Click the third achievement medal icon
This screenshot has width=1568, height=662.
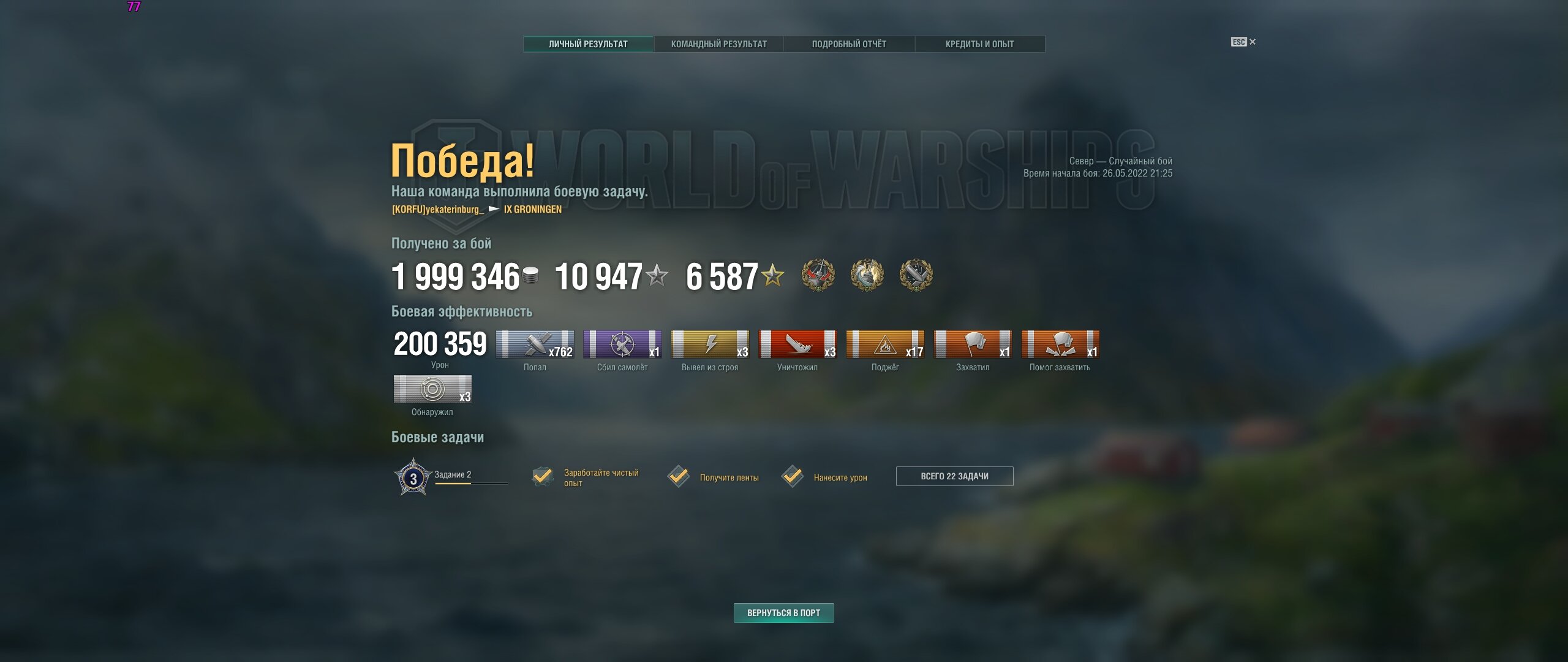tap(916, 275)
